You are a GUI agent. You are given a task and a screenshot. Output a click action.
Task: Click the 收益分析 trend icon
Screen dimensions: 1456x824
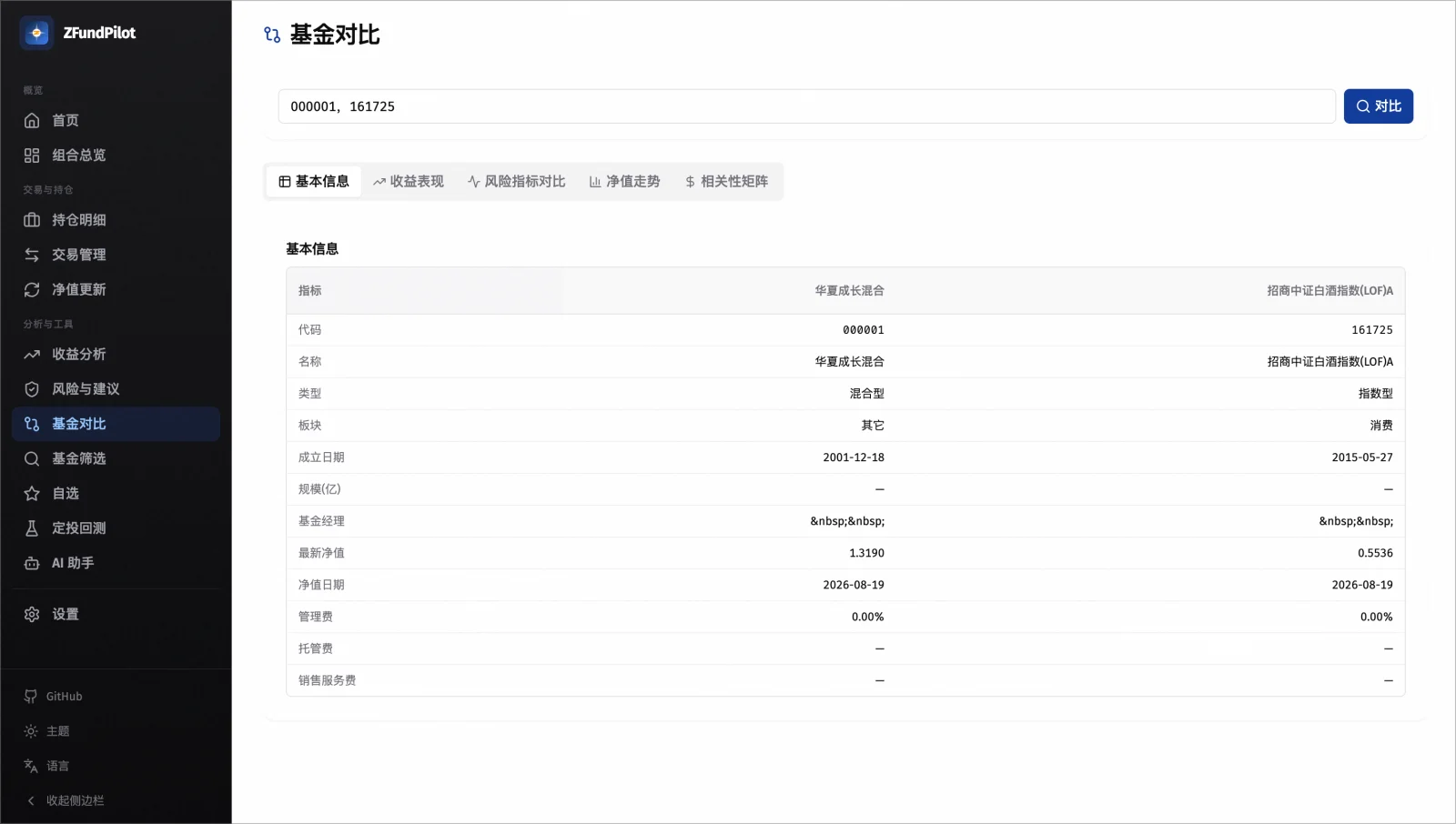click(x=32, y=354)
